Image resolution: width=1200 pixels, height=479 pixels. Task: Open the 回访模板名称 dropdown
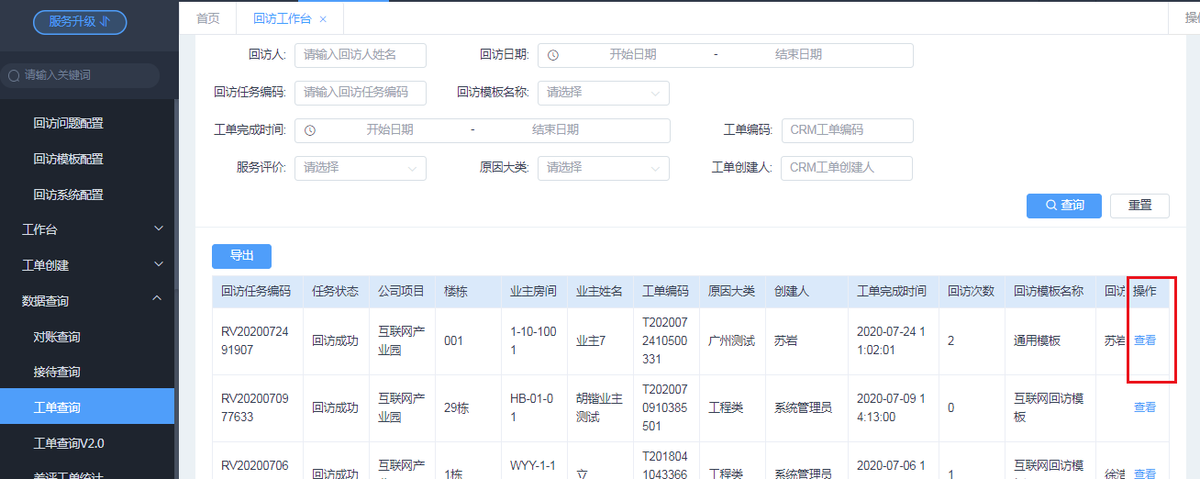pos(603,92)
